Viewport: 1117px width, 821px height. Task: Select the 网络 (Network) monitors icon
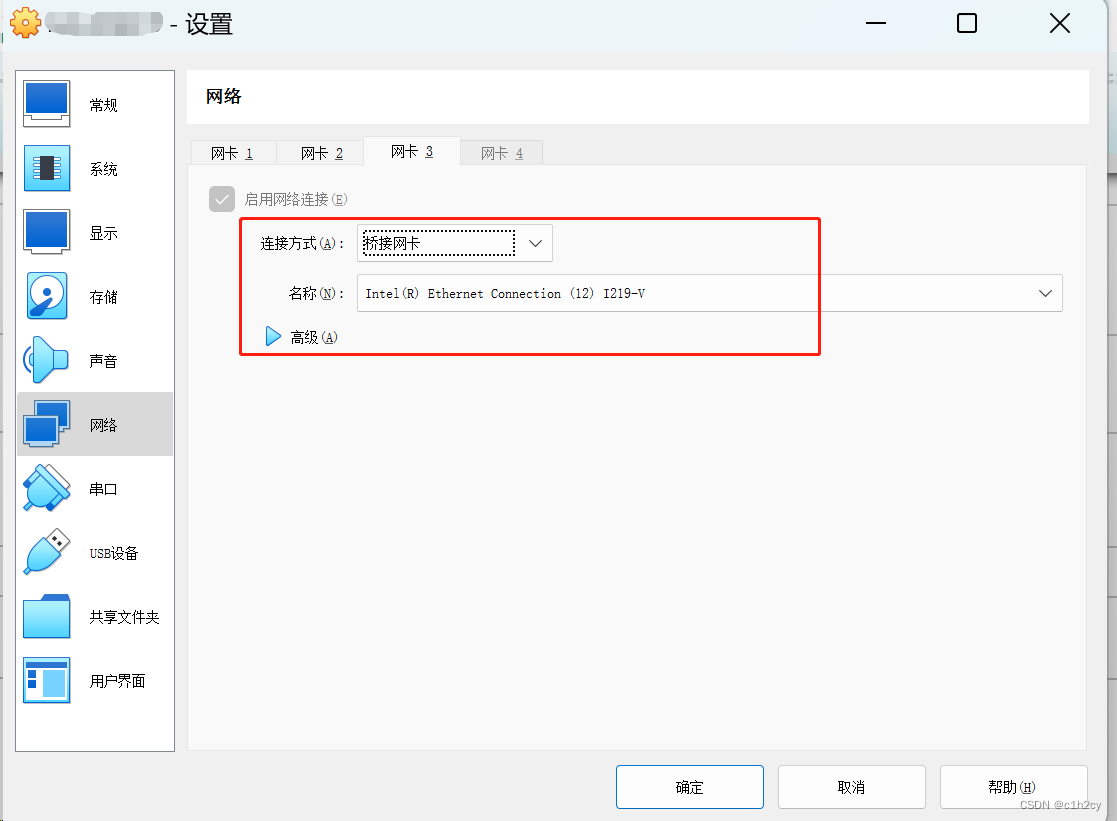(46, 424)
